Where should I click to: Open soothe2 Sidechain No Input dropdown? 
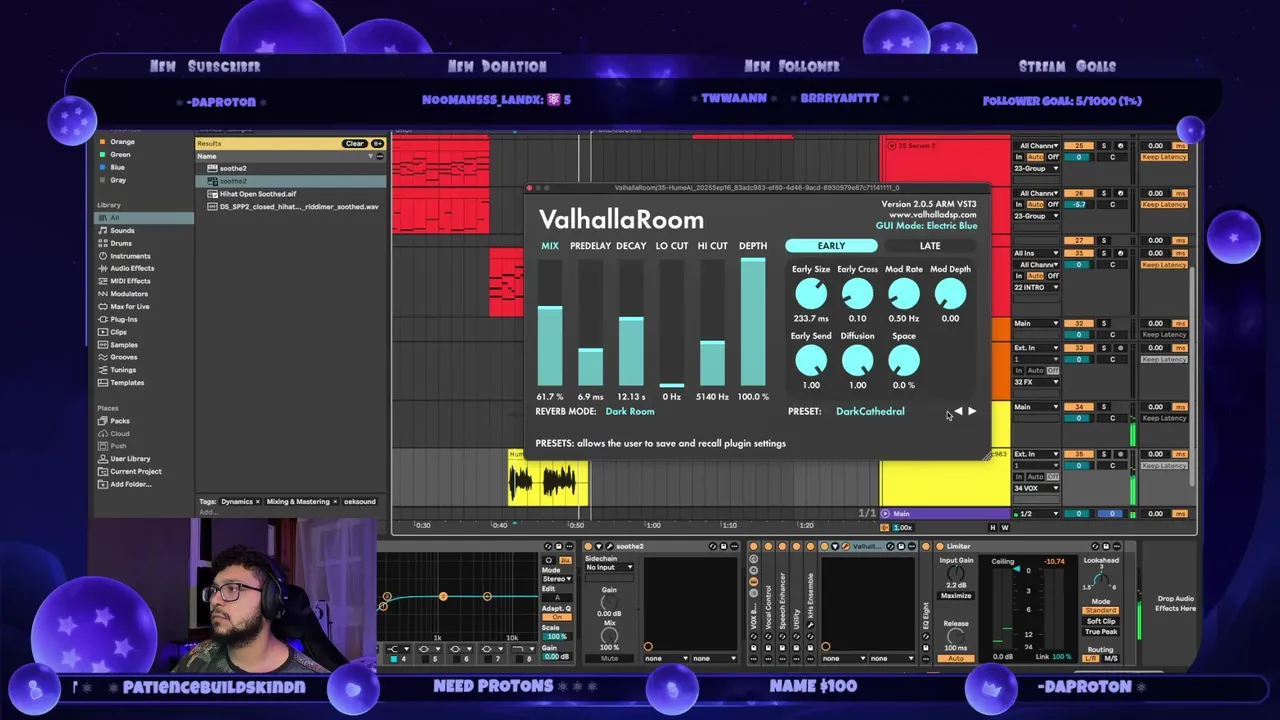click(609, 567)
